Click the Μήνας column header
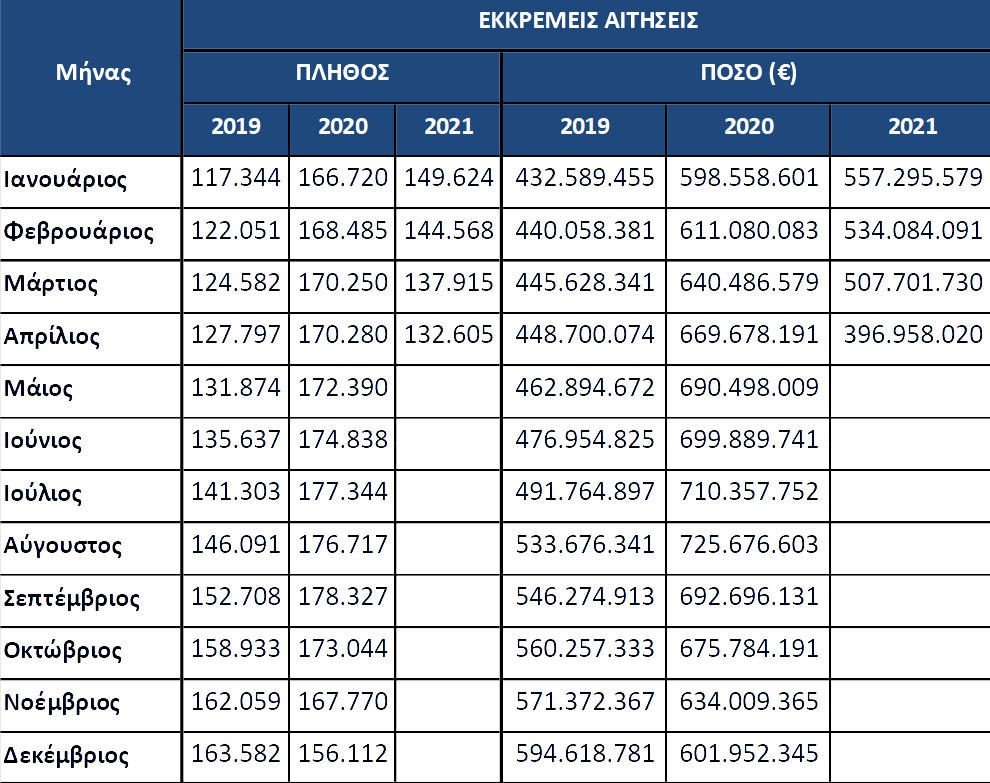 [91, 78]
